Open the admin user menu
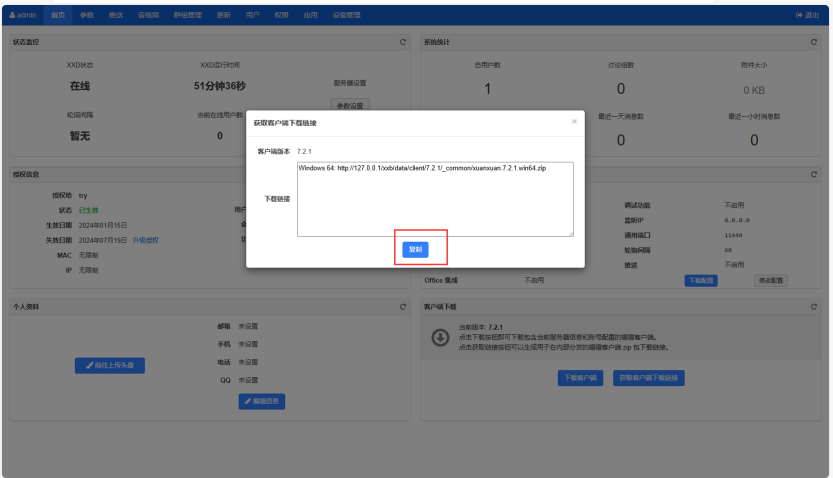Viewport: 833px width, 478px height. click(22, 15)
